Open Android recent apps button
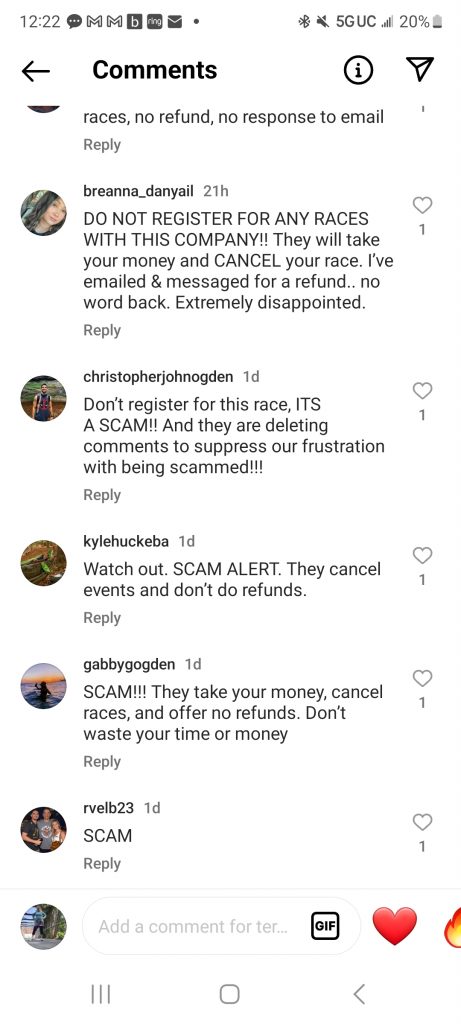The width and height of the screenshot is (461, 1024). (101, 994)
